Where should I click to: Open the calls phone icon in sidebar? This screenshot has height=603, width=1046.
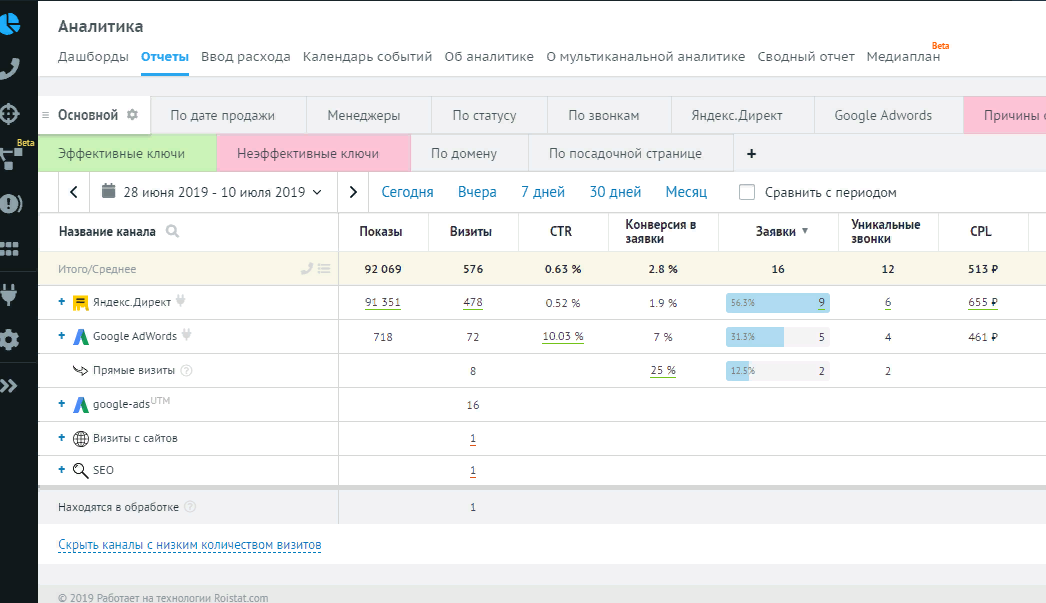(10, 68)
